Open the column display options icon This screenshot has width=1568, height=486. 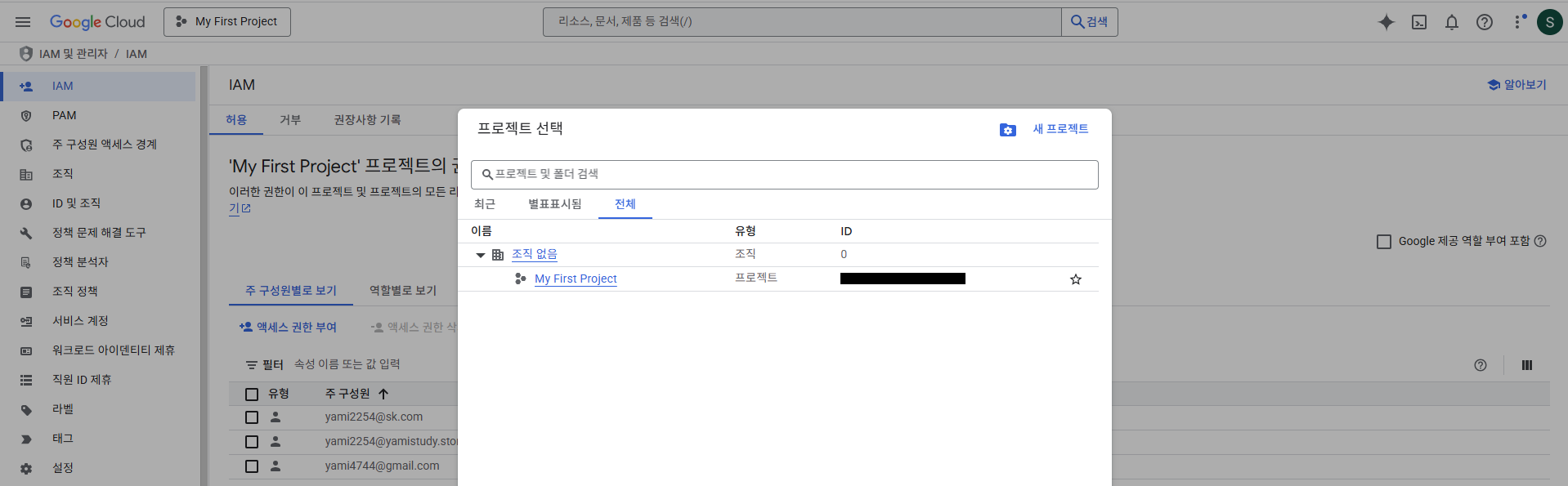click(x=1527, y=365)
